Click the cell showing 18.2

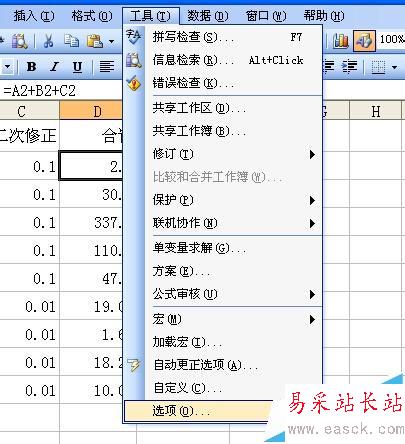(x=91, y=362)
